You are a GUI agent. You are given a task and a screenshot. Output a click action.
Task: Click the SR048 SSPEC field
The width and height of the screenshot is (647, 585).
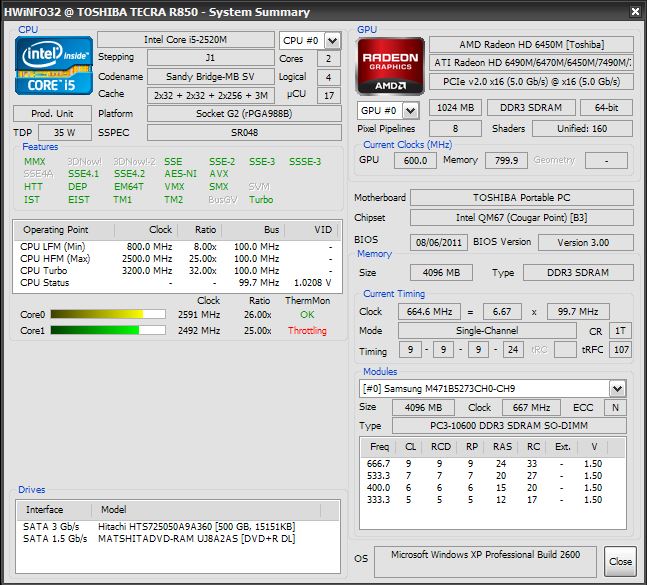[x=244, y=132]
